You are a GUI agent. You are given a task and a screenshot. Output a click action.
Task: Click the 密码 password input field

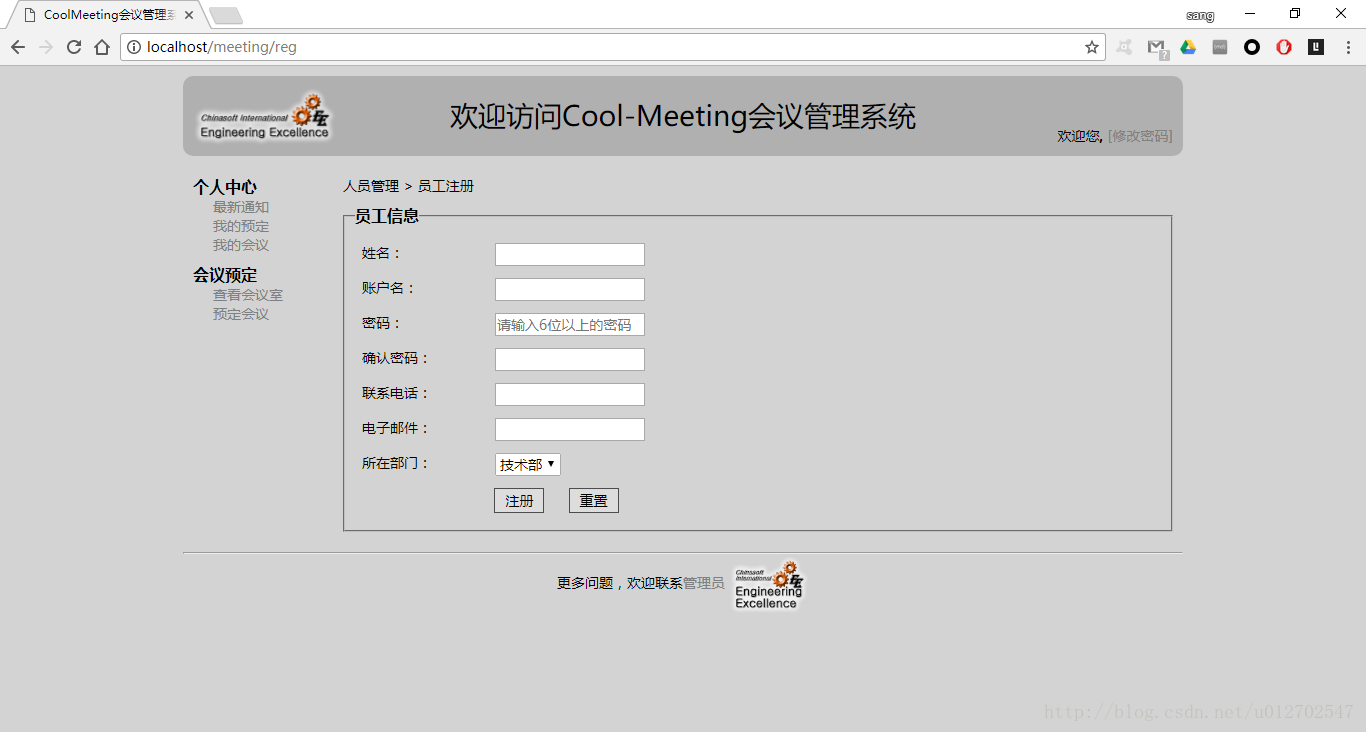coord(570,324)
